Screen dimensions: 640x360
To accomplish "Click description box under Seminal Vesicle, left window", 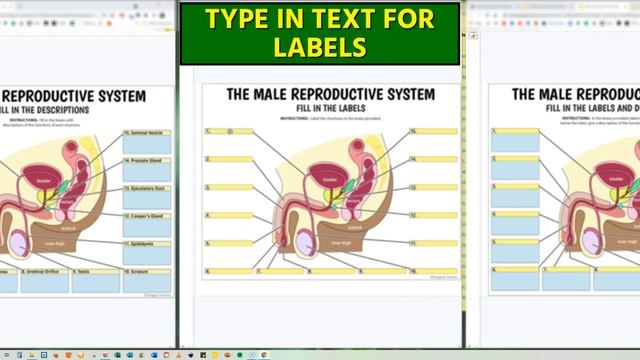I will (147, 144).
